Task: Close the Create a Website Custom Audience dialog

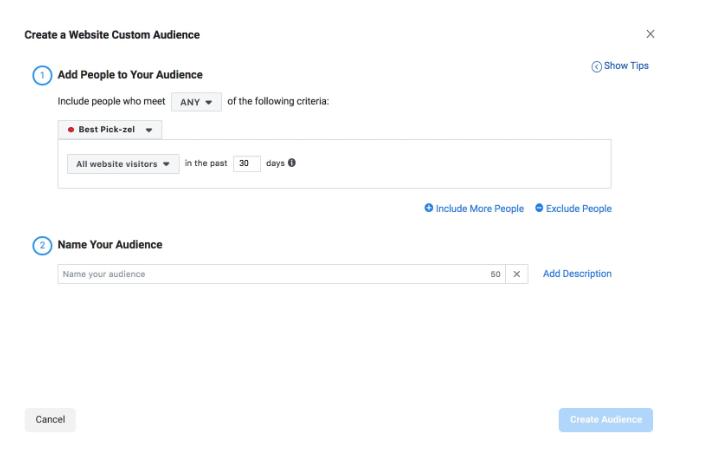Action: point(650,34)
